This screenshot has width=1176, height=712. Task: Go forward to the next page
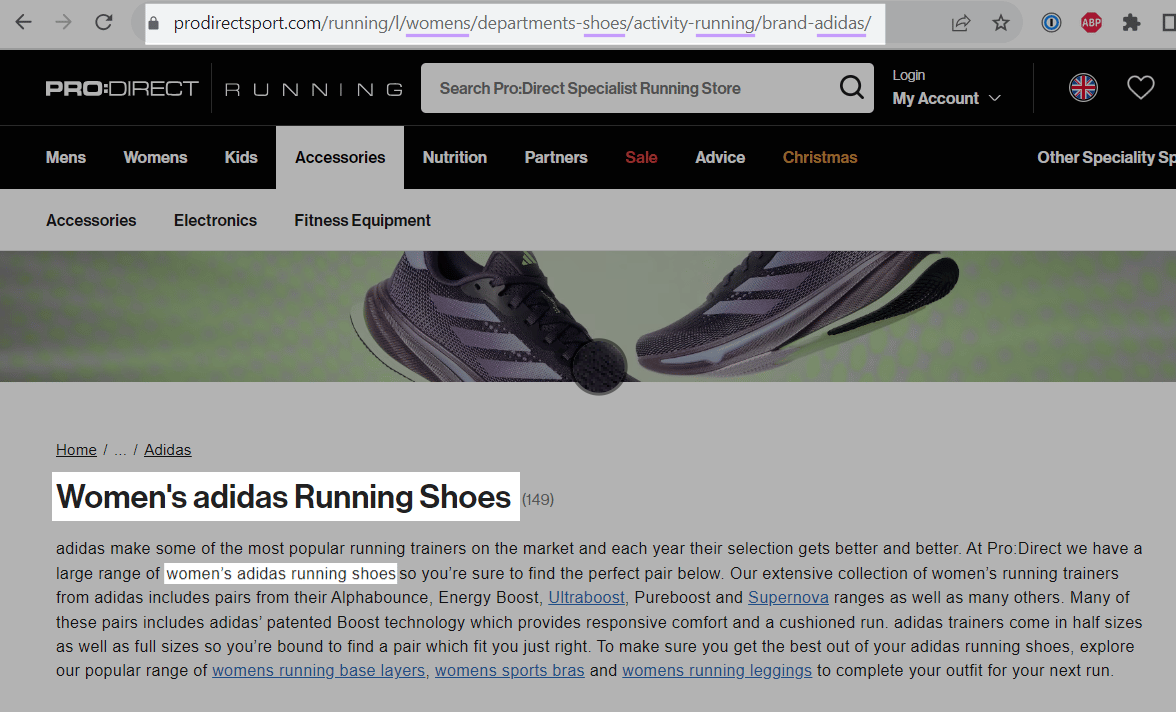[64, 23]
